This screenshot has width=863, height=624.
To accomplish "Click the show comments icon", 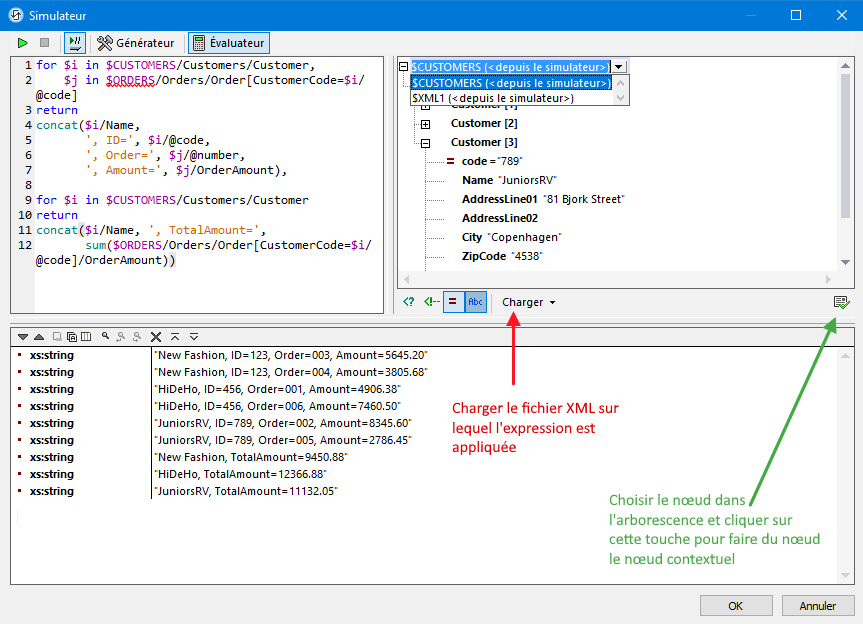I will pyautogui.click(x=430, y=302).
